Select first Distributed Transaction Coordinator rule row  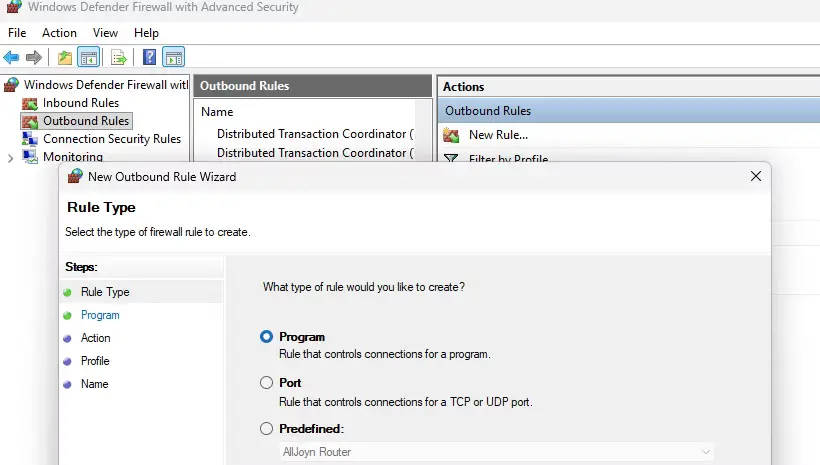pyautogui.click(x=315, y=134)
